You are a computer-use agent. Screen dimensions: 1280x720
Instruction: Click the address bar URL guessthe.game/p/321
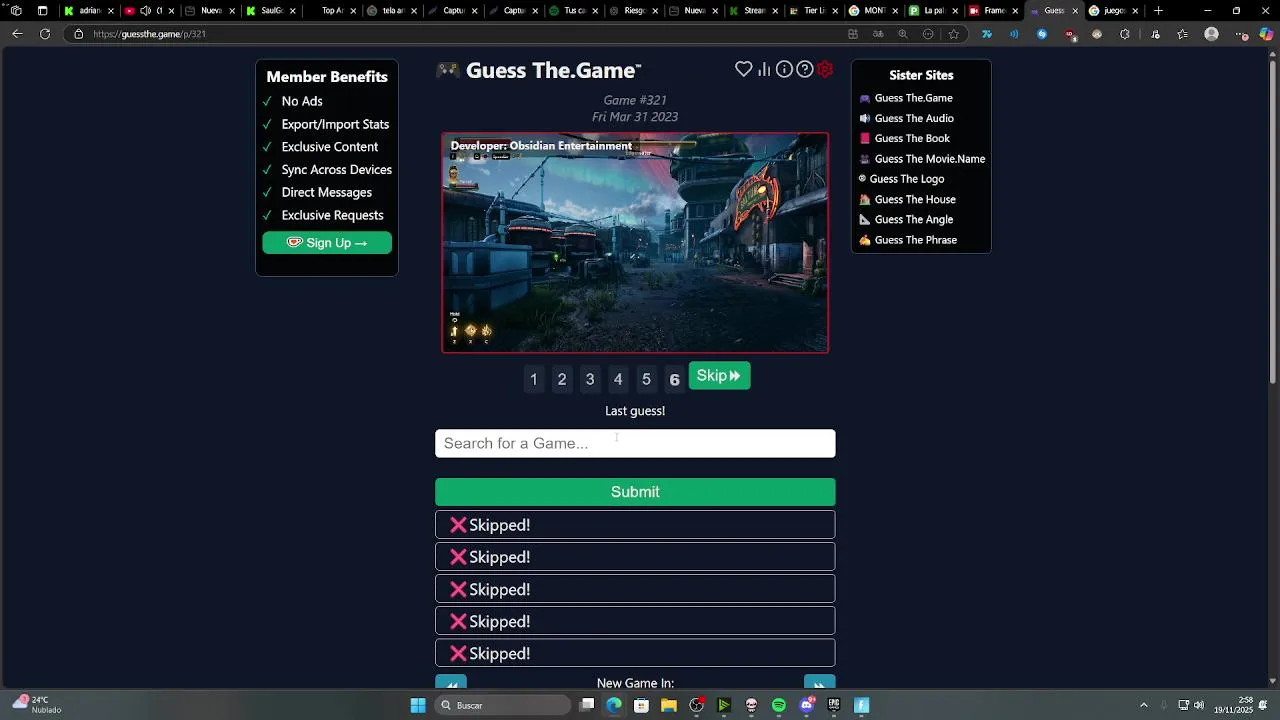149,34
